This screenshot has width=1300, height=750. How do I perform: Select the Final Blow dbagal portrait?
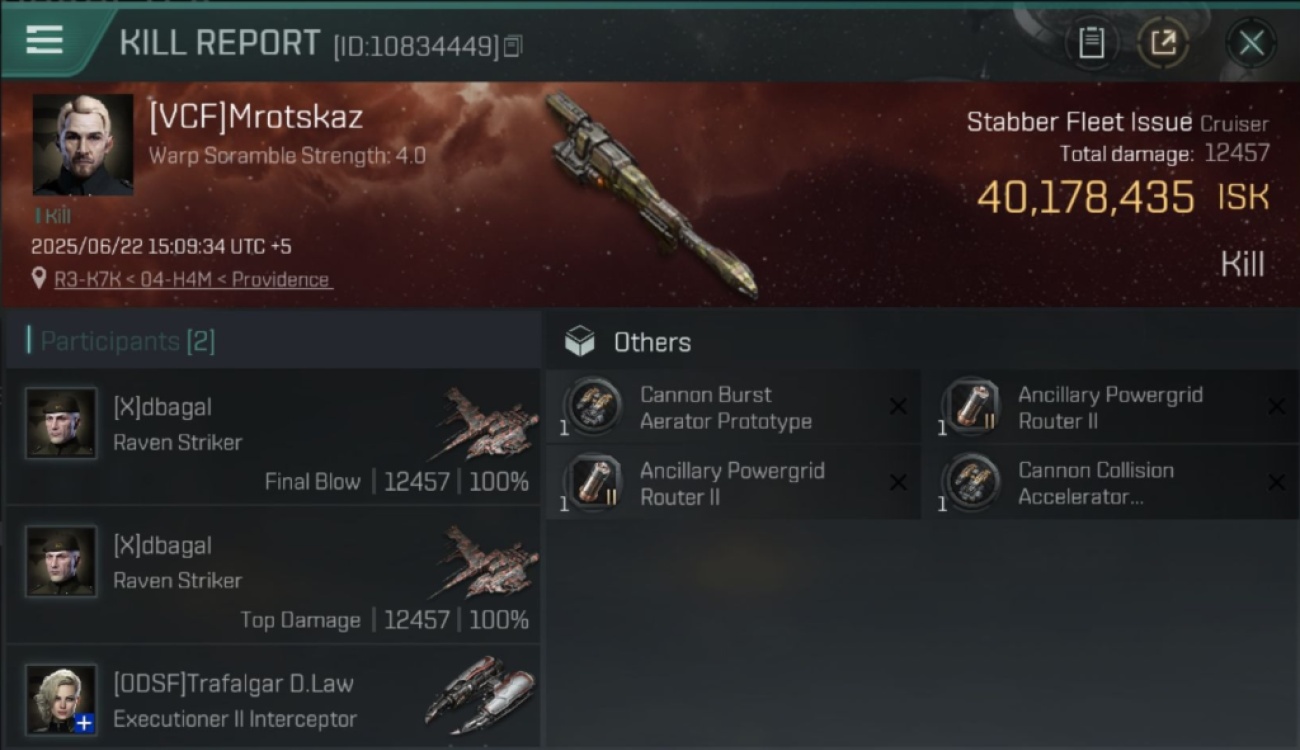pos(62,423)
